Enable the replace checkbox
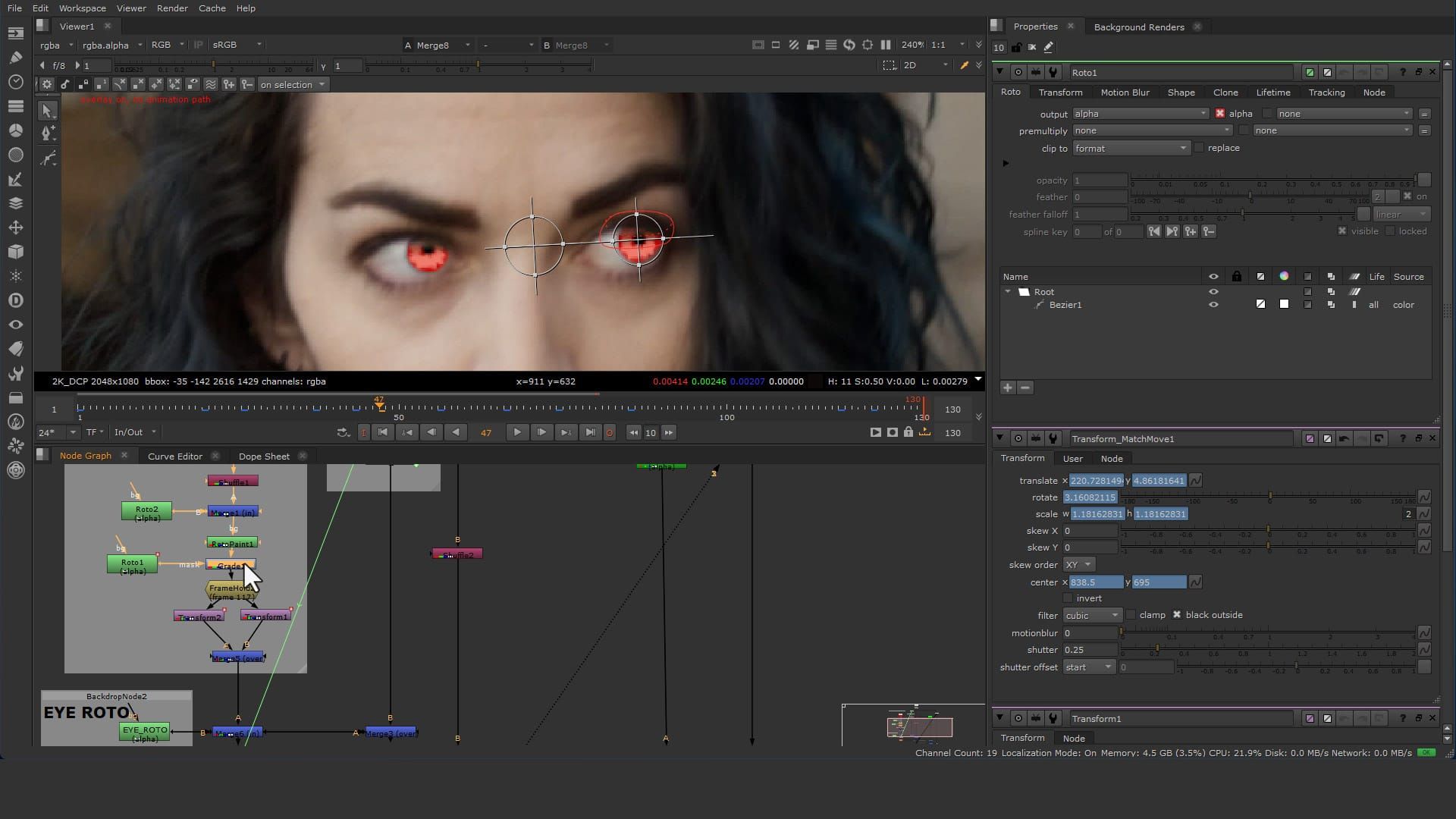This screenshot has height=819, width=1456. click(x=1199, y=148)
